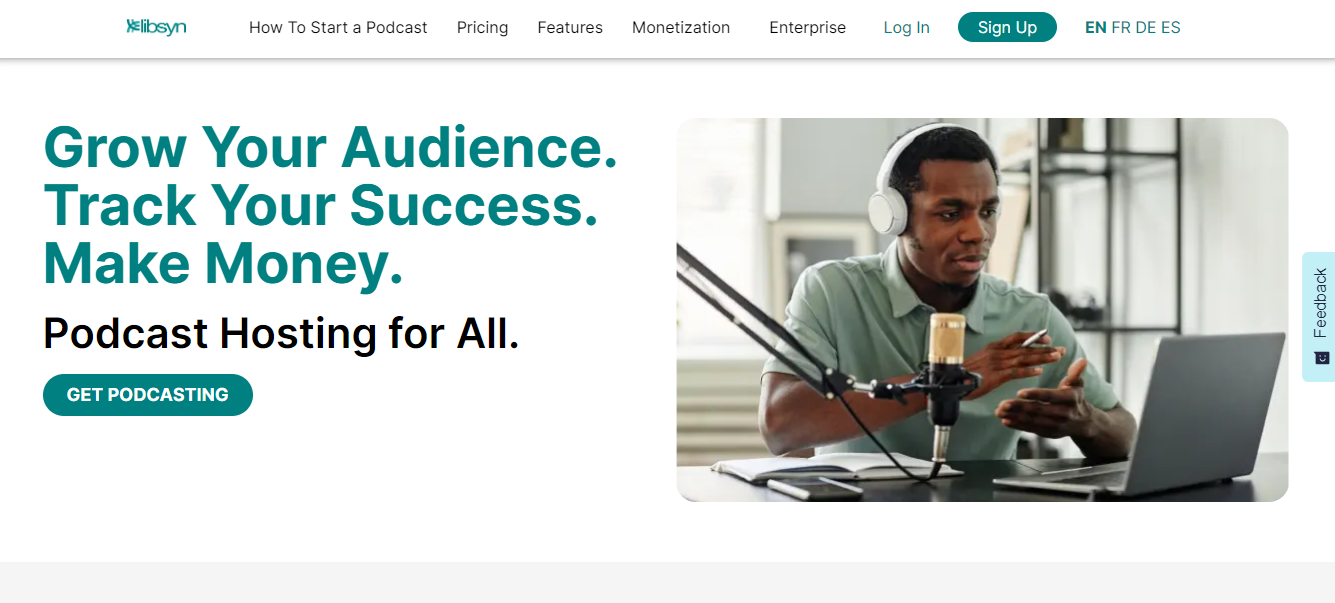
Task: Expand the Monetization menu
Action: click(x=680, y=27)
